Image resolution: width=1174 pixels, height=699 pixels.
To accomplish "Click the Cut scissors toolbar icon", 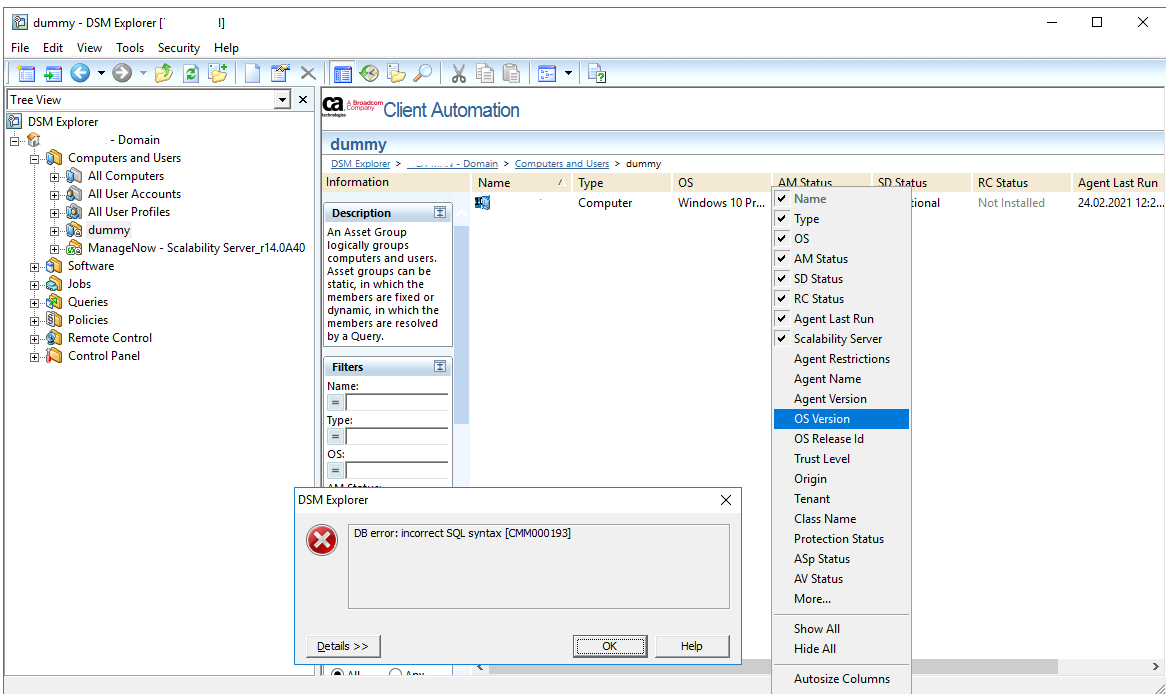I will 458,73.
